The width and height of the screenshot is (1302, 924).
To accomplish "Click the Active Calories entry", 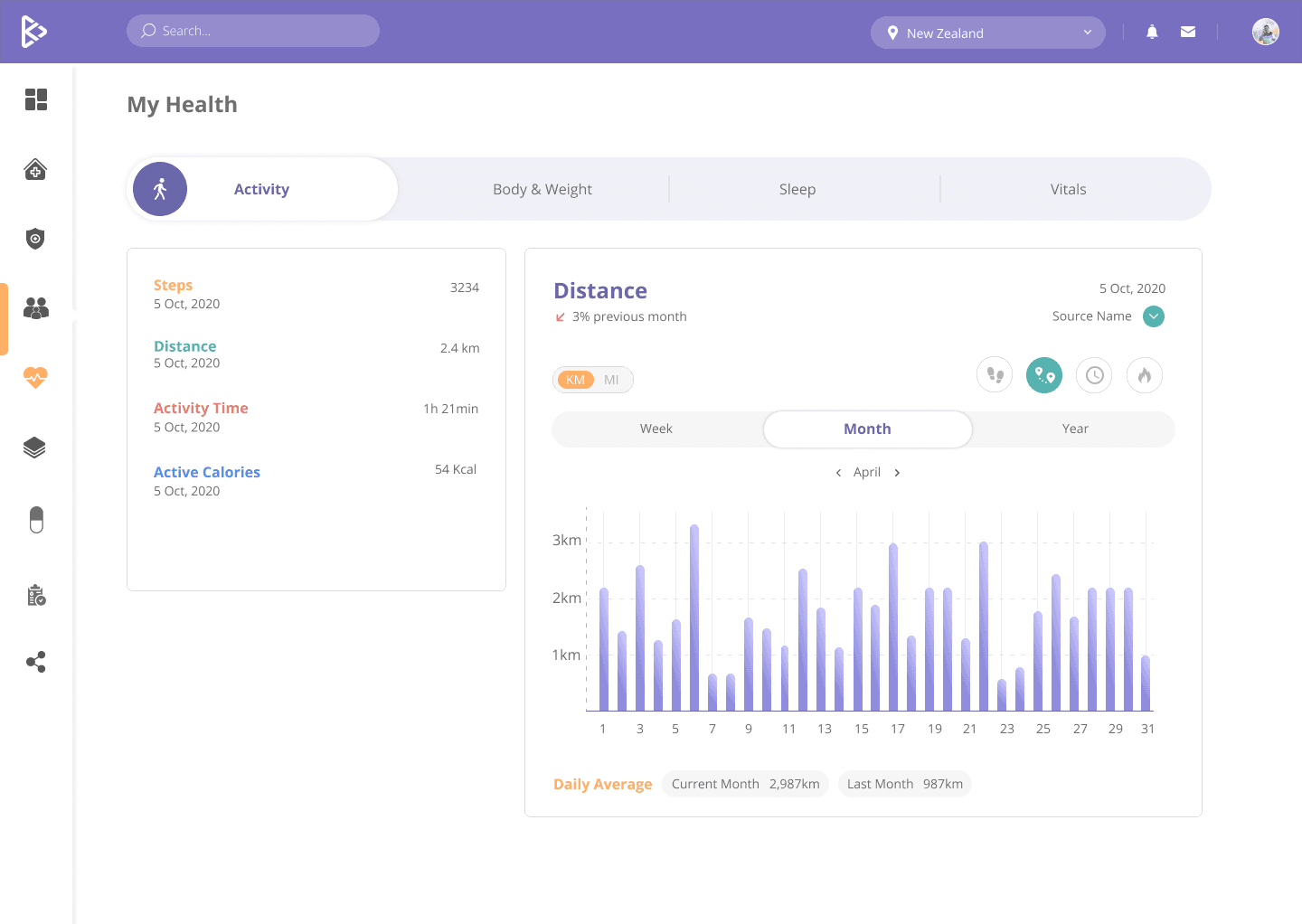I will click(x=207, y=473).
